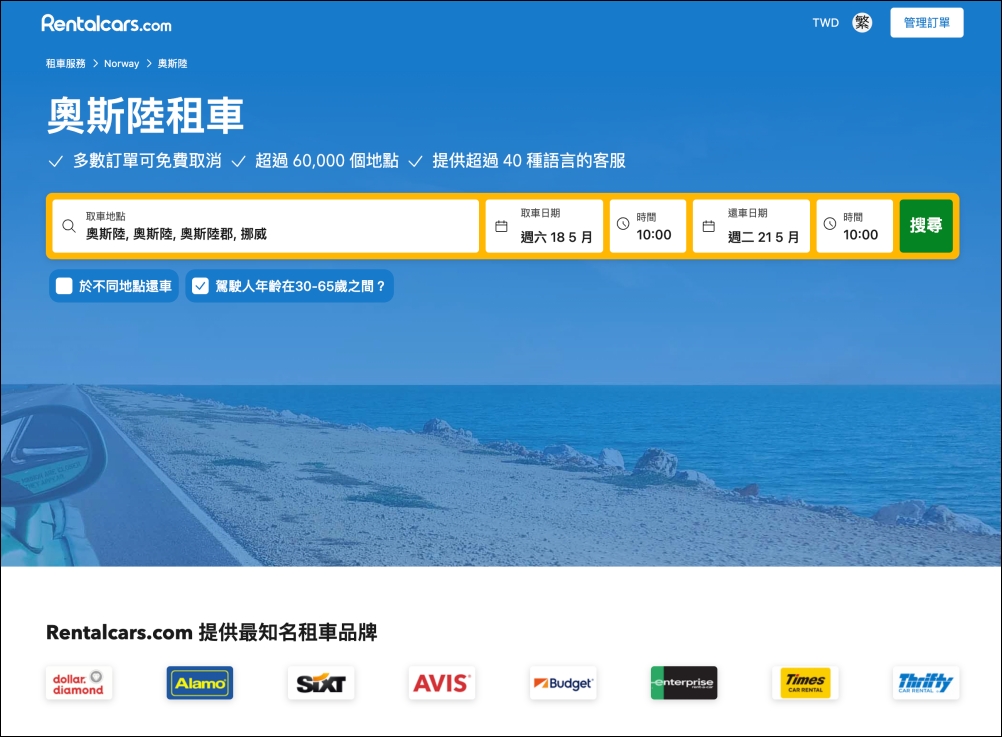Open the TWD currency selector
The width and height of the screenshot is (1002, 737).
tap(825, 23)
